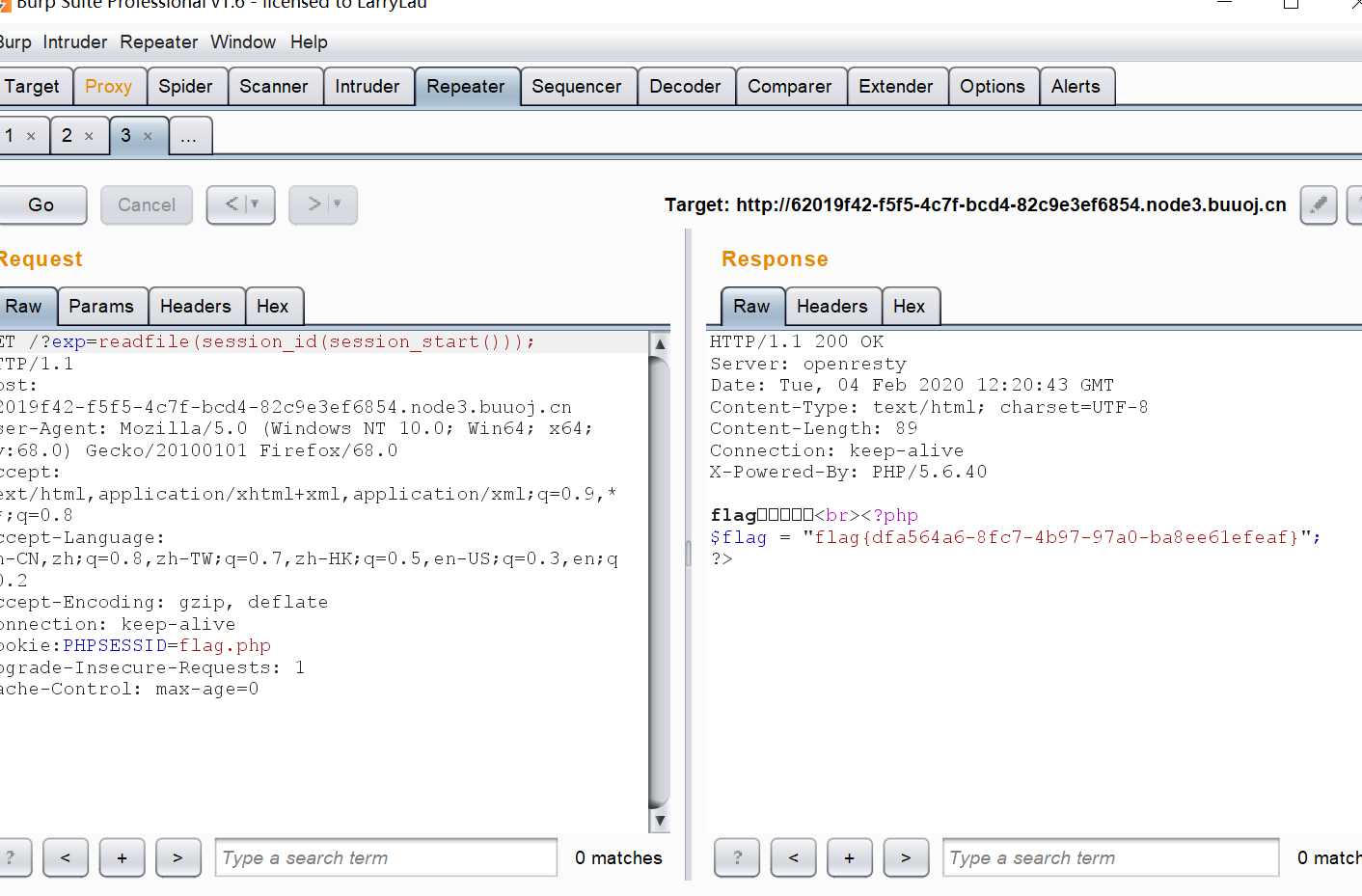
Task: Click the Target URL label
Action: [975, 204]
